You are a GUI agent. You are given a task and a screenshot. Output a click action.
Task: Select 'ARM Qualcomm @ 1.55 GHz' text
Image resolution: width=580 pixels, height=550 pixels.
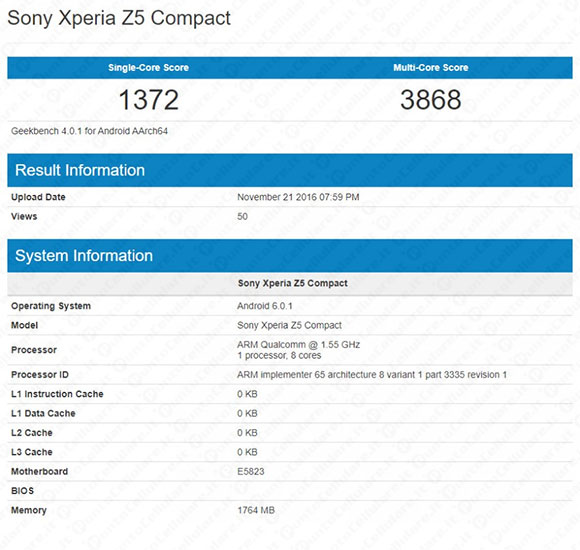click(299, 345)
